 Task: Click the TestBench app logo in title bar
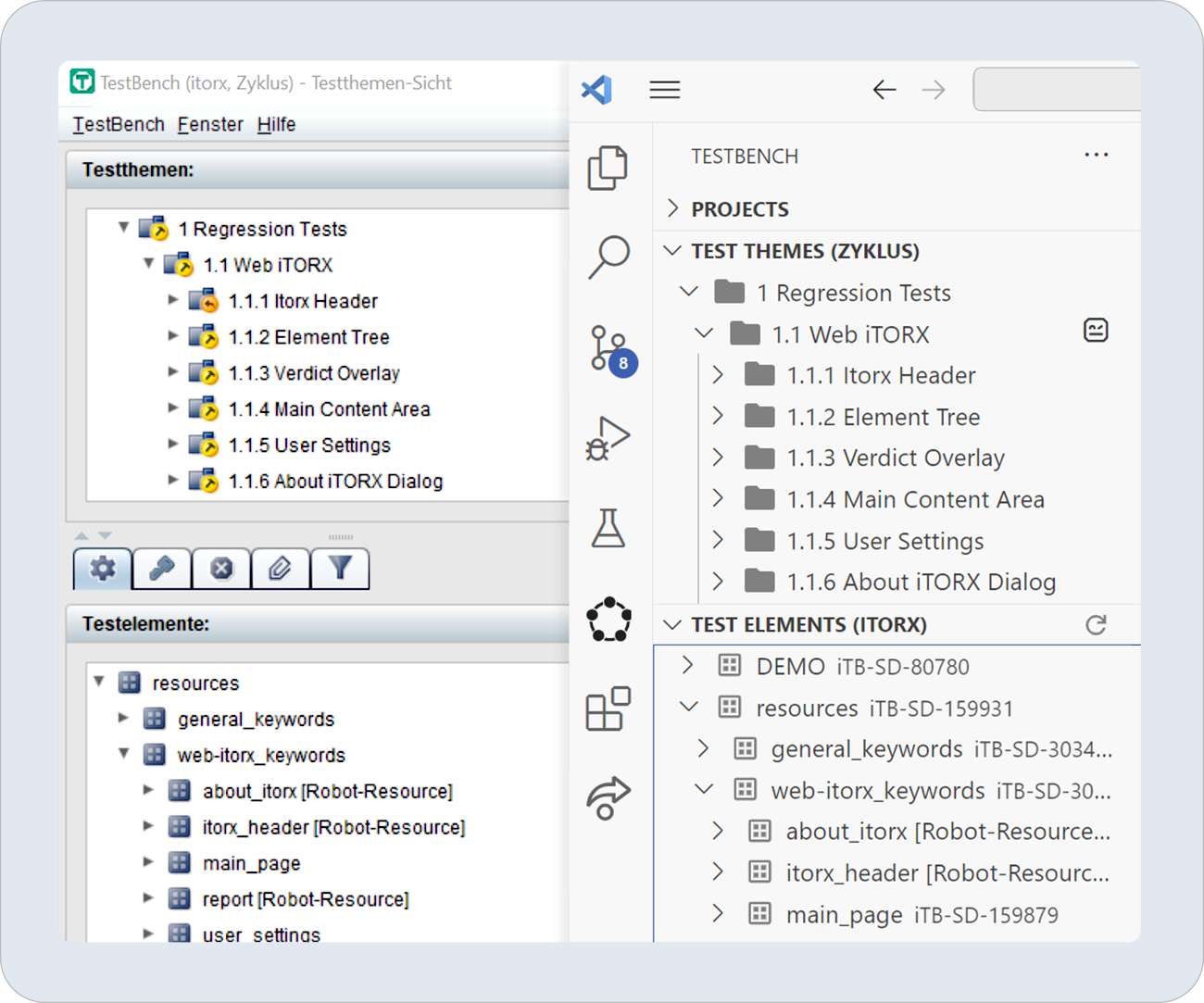click(x=82, y=81)
